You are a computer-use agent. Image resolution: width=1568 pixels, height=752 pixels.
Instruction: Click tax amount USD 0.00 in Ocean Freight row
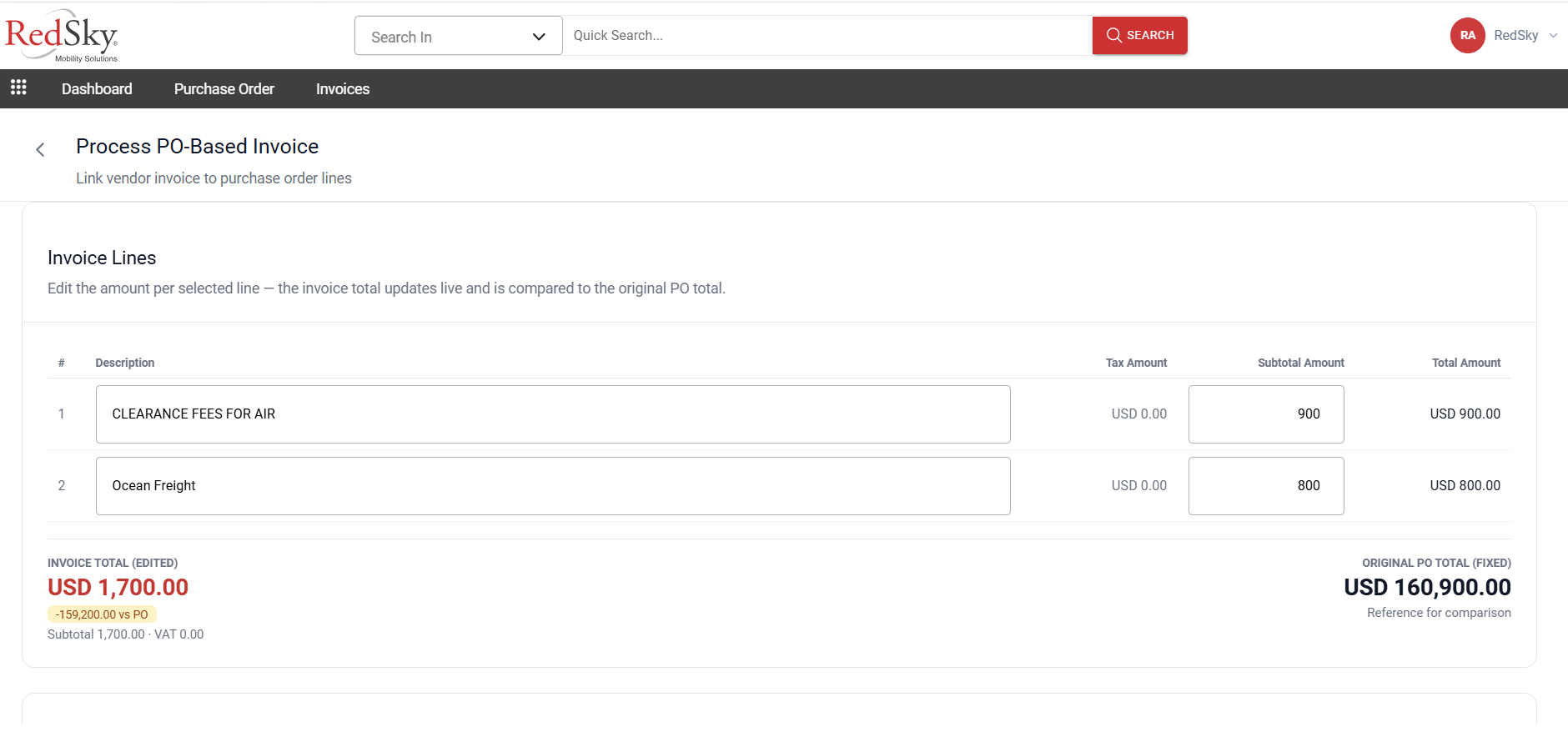click(1138, 486)
